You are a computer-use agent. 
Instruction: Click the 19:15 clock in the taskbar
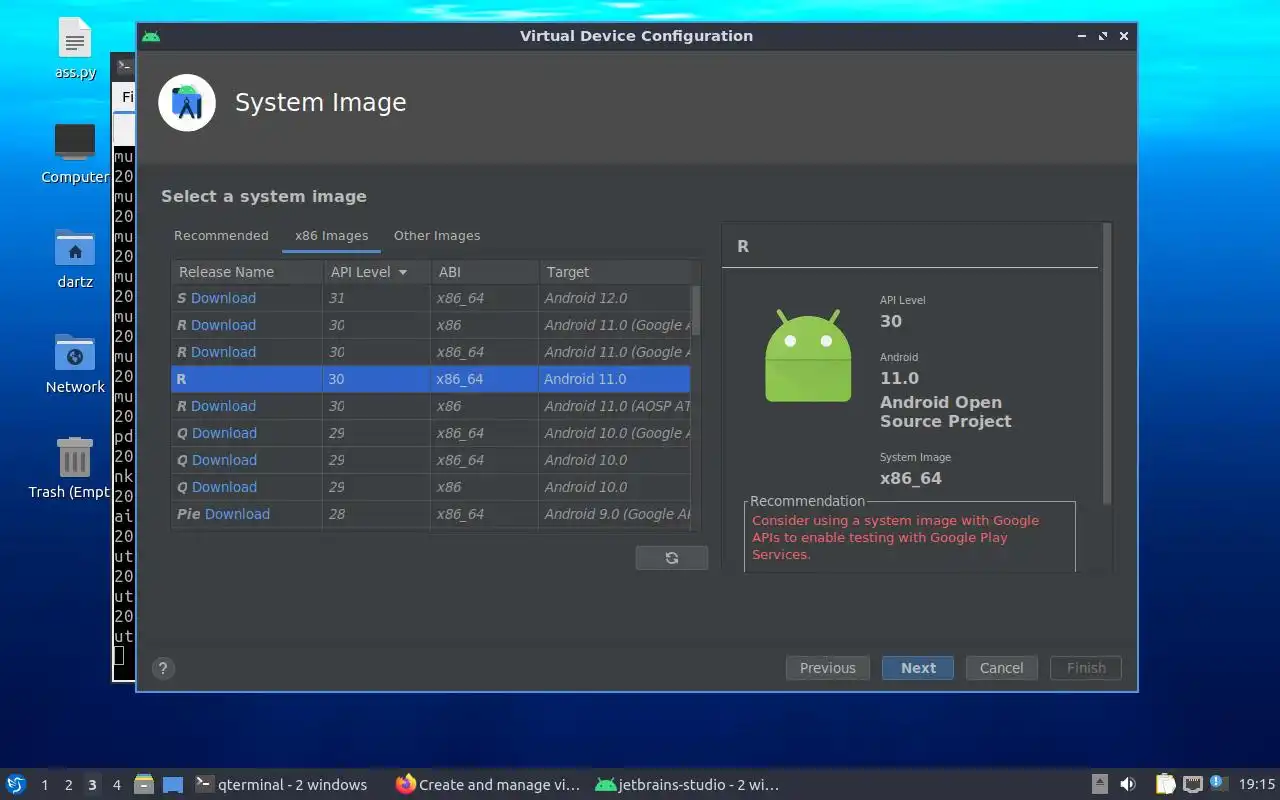click(1257, 785)
